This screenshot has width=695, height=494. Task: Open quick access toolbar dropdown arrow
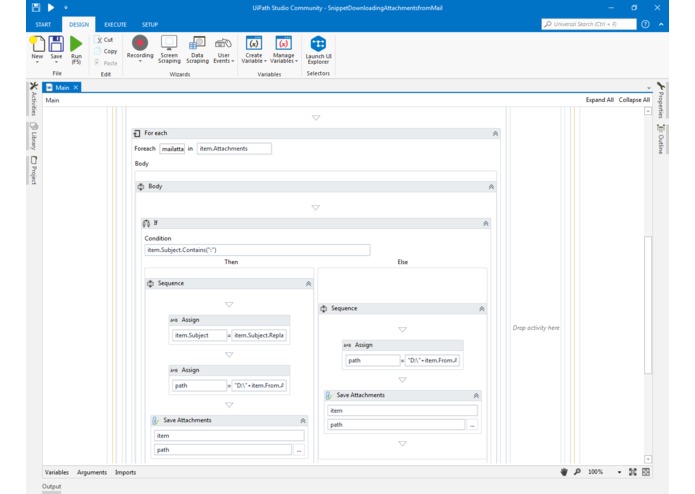[66, 8]
